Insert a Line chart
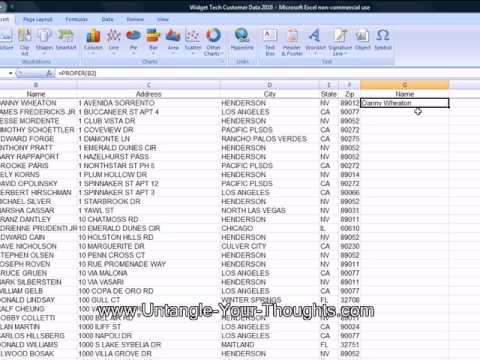Viewport: 480px width, 360px height. (114, 41)
